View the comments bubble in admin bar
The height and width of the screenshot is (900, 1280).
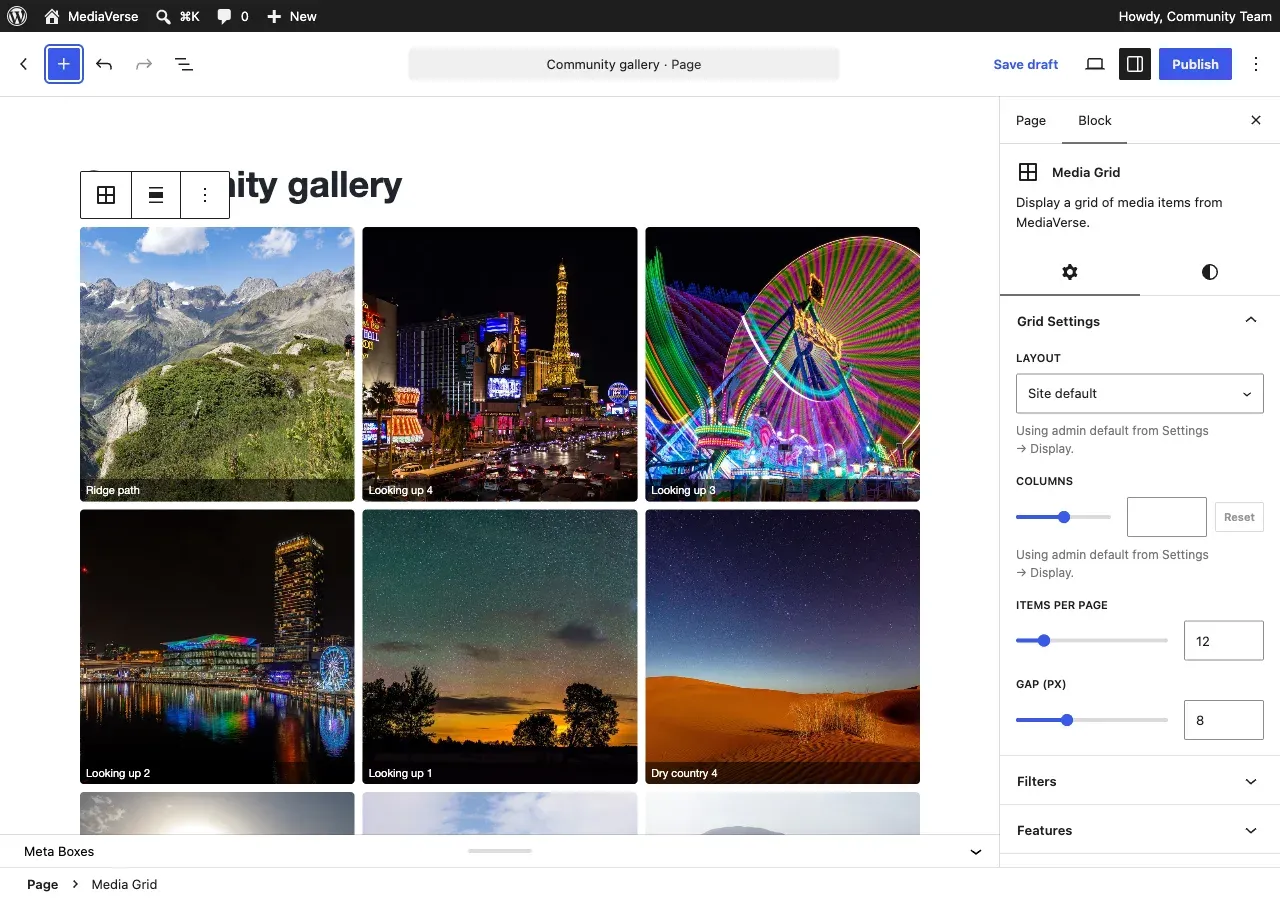(233, 16)
